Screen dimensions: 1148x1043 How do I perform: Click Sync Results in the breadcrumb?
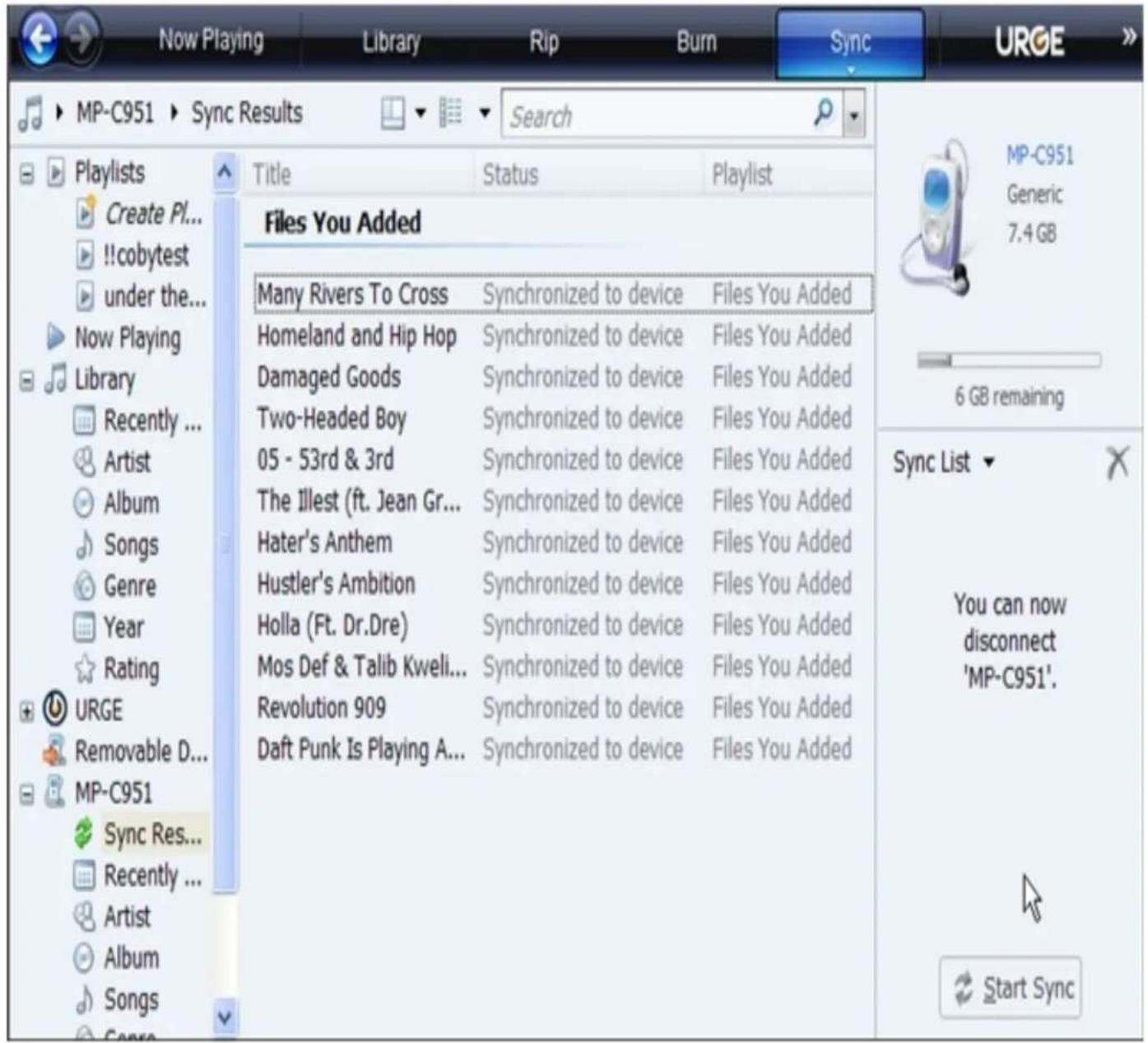[x=247, y=114]
